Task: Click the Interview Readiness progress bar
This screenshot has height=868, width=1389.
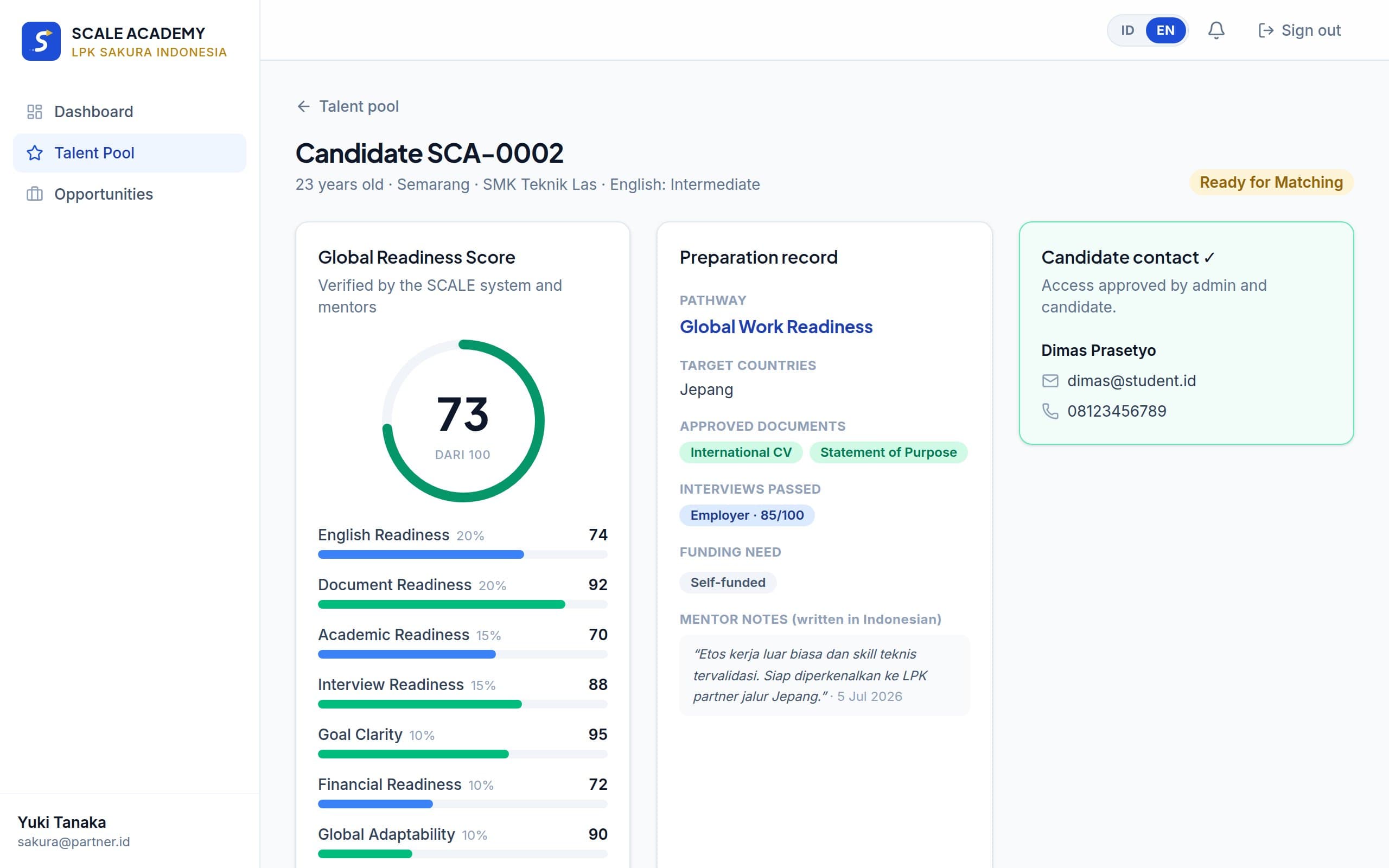Action: point(463,704)
